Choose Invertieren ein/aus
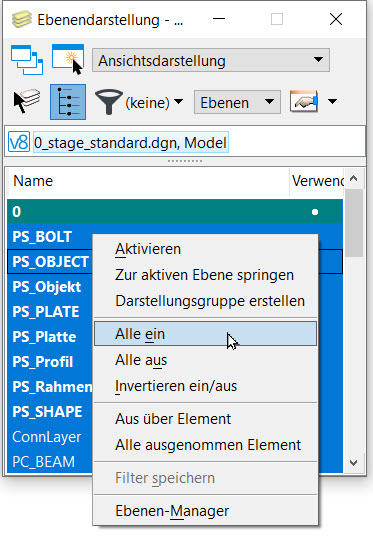 click(205, 386)
